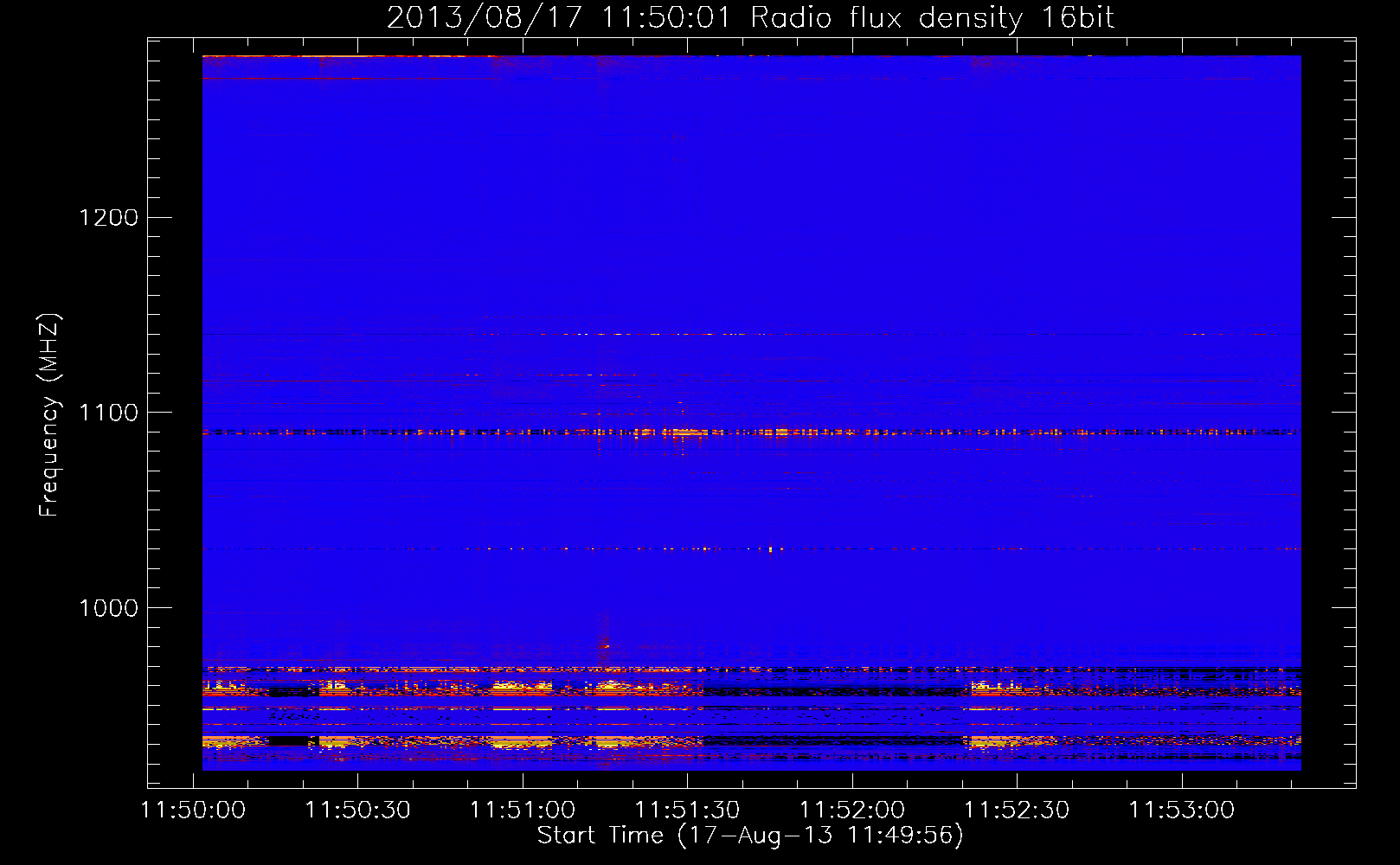Click the 11:52:00 time tick label
Screen dimensions: 1400x865
point(852,811)
